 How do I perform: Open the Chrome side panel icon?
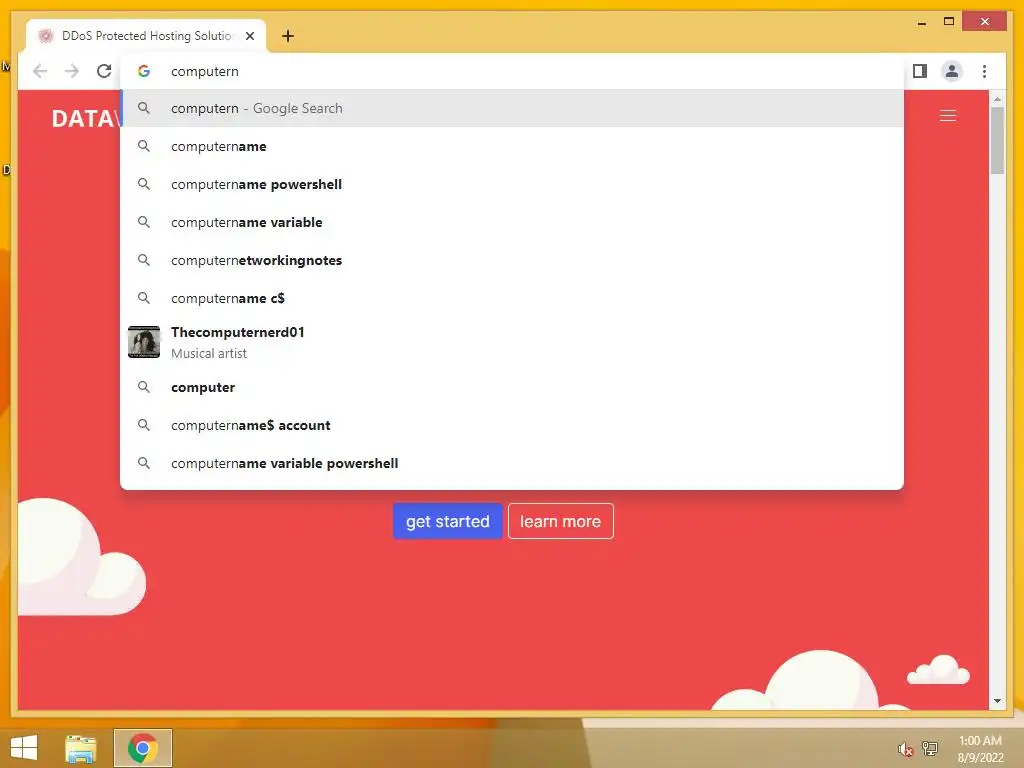920,71
